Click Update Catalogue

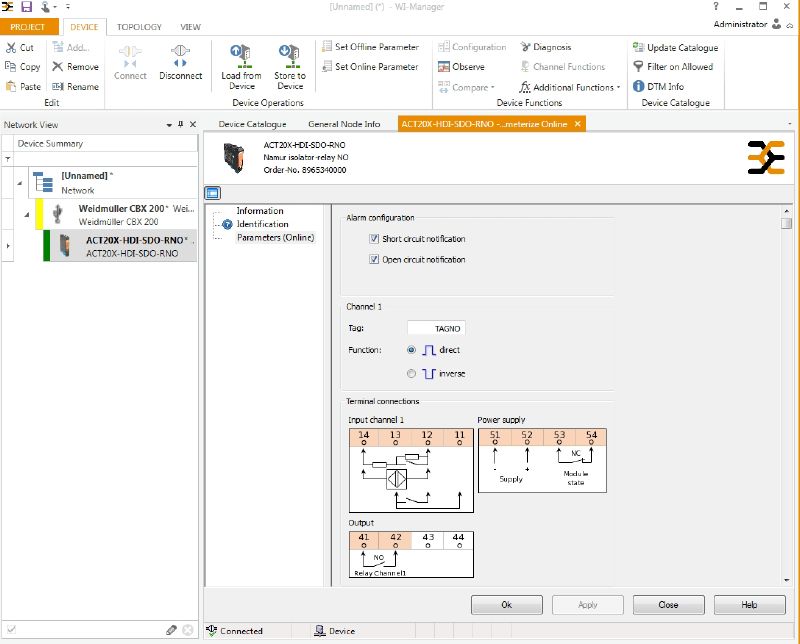[x=675, y=47]
